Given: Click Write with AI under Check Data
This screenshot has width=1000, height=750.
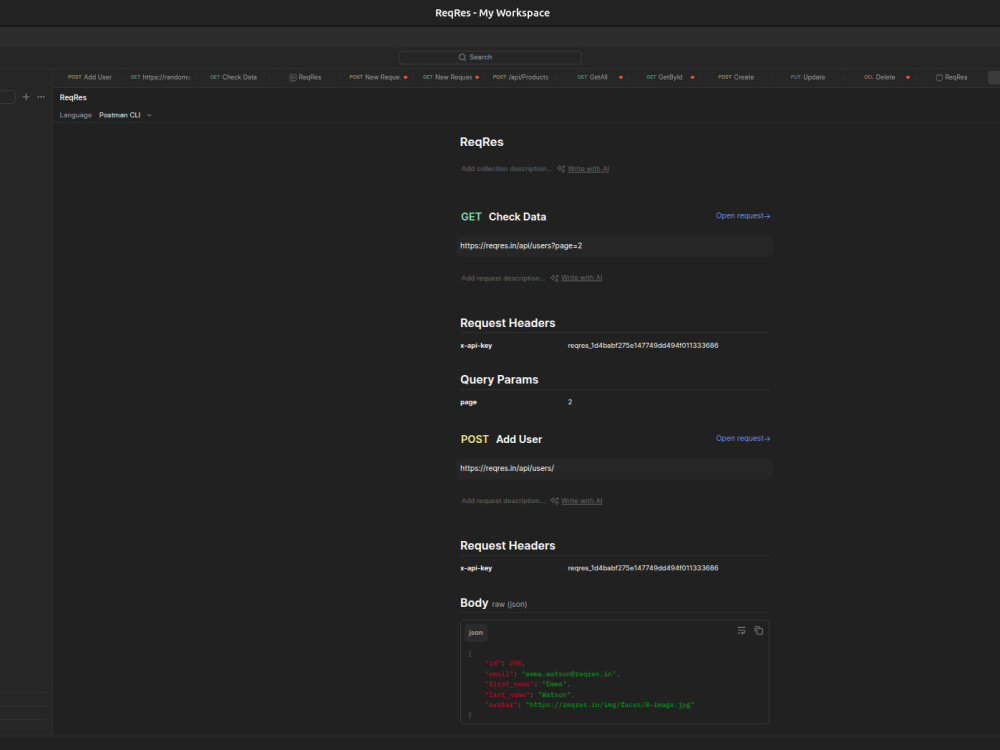Looking at the screenshot, I should point(582,278).
